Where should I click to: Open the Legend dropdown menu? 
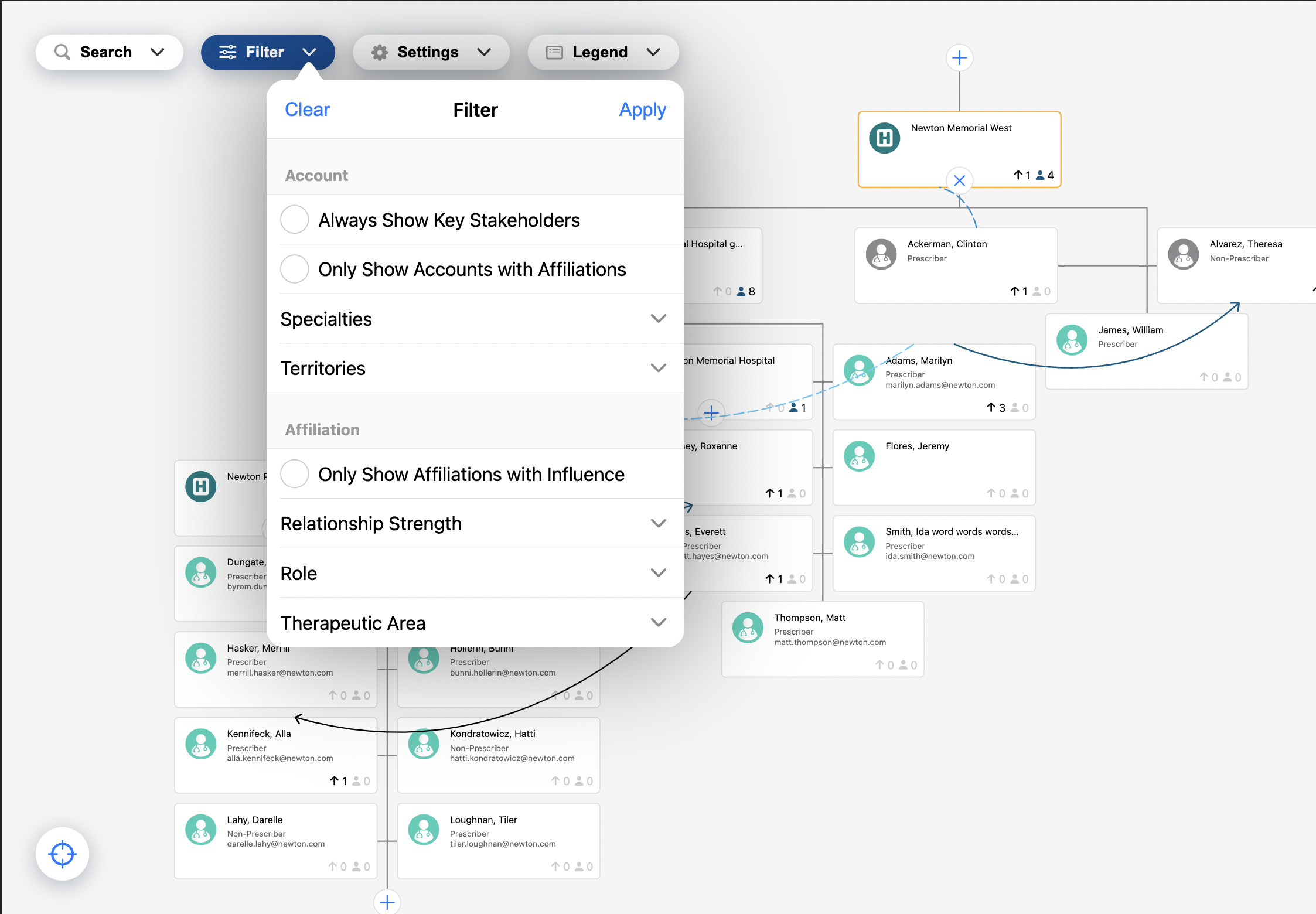point(603,52)
